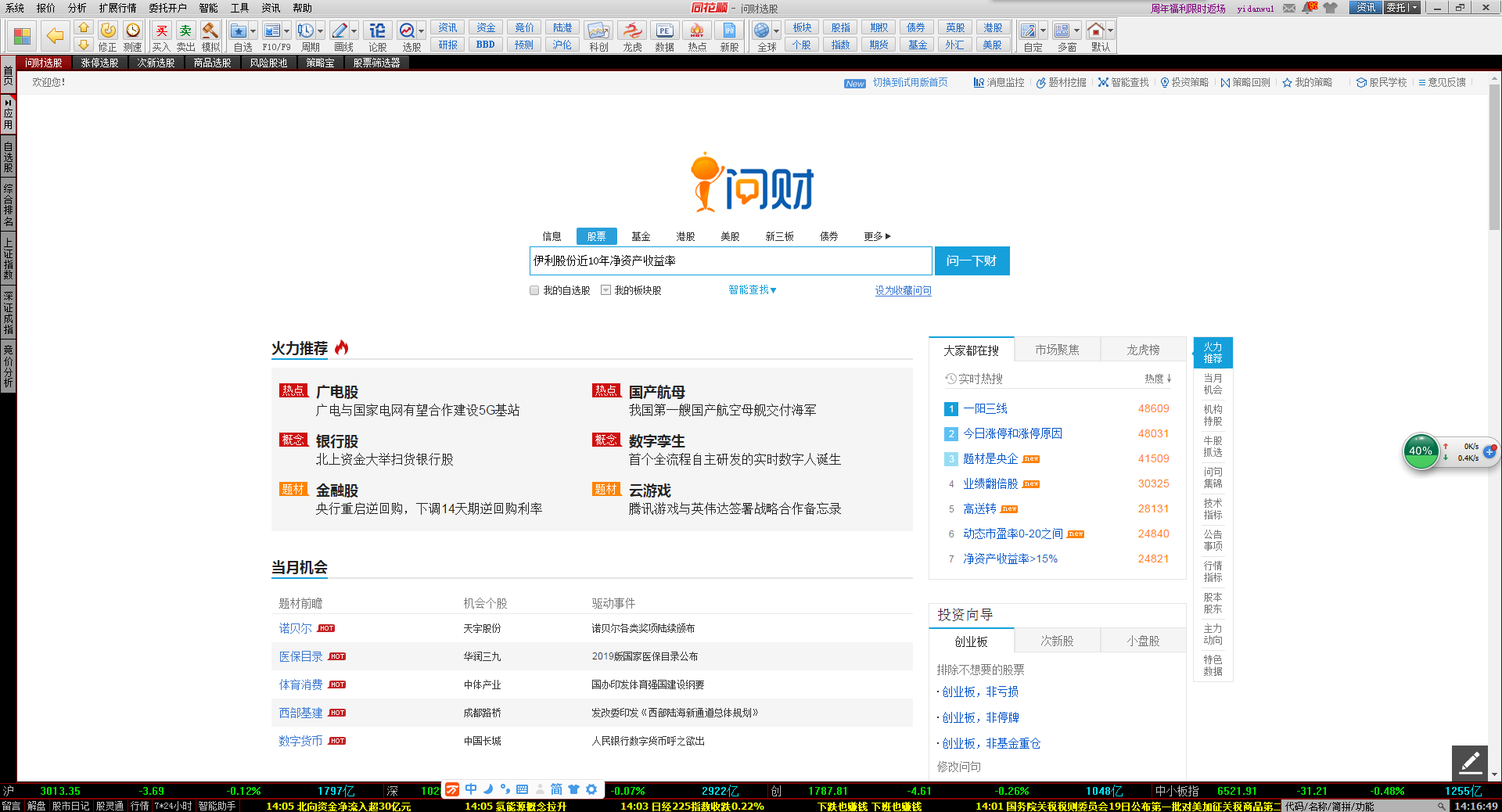Click the notification bell icon

click(1309, 8)
